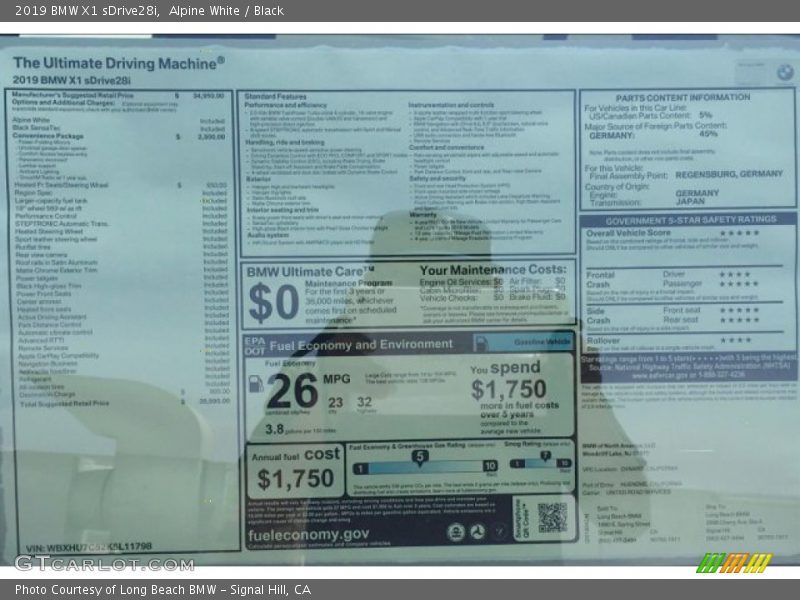Image resolution: width=800 pixels, height=600 pixels.
Task: Click 'Black High-gloss Trim' line
Action: tap(122, 286)
